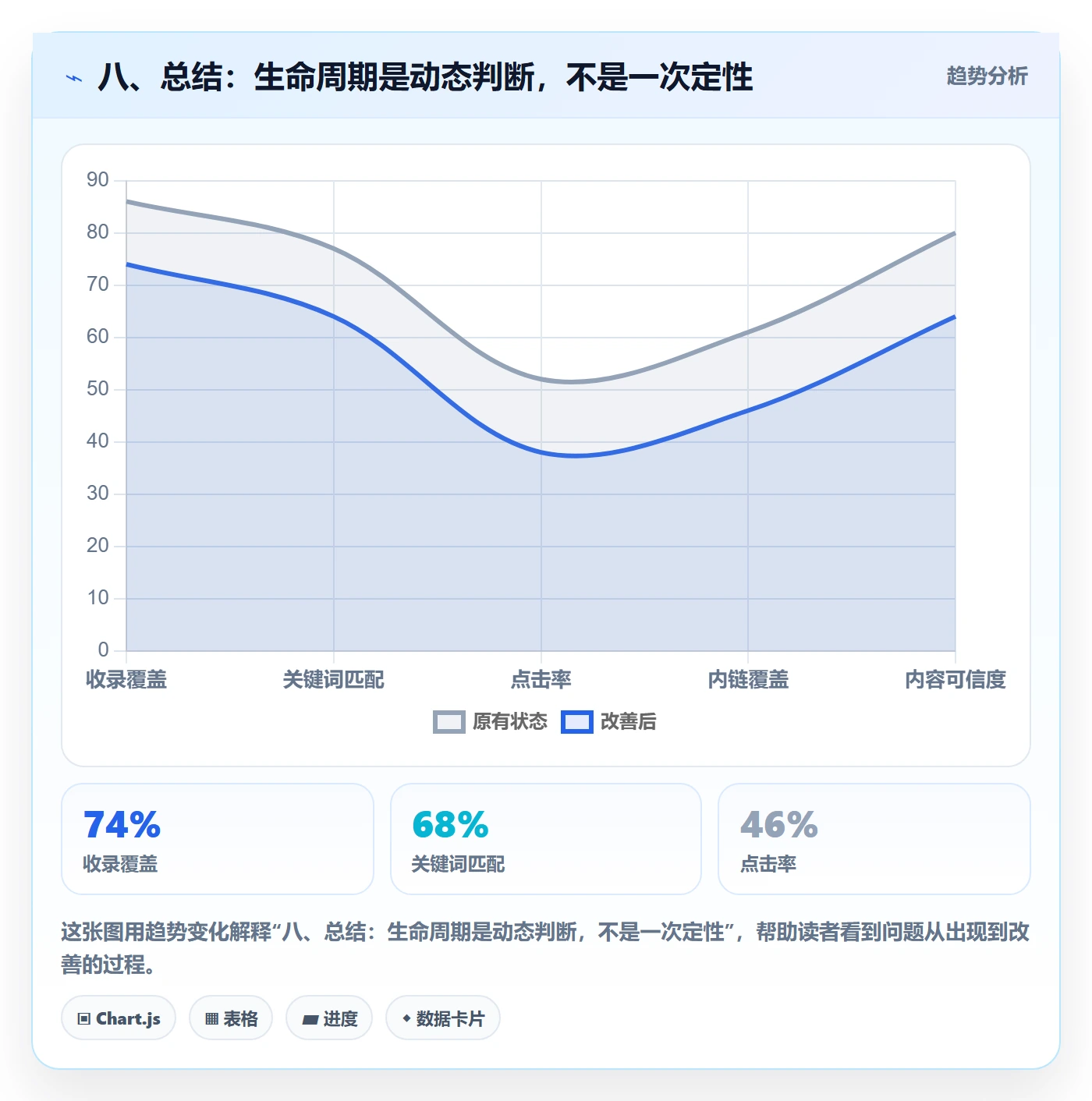Image resolution: width=1092 pixels, height=1101 pixels.
Task: Select the 进度 tag chip
Action: (329, 1018)
